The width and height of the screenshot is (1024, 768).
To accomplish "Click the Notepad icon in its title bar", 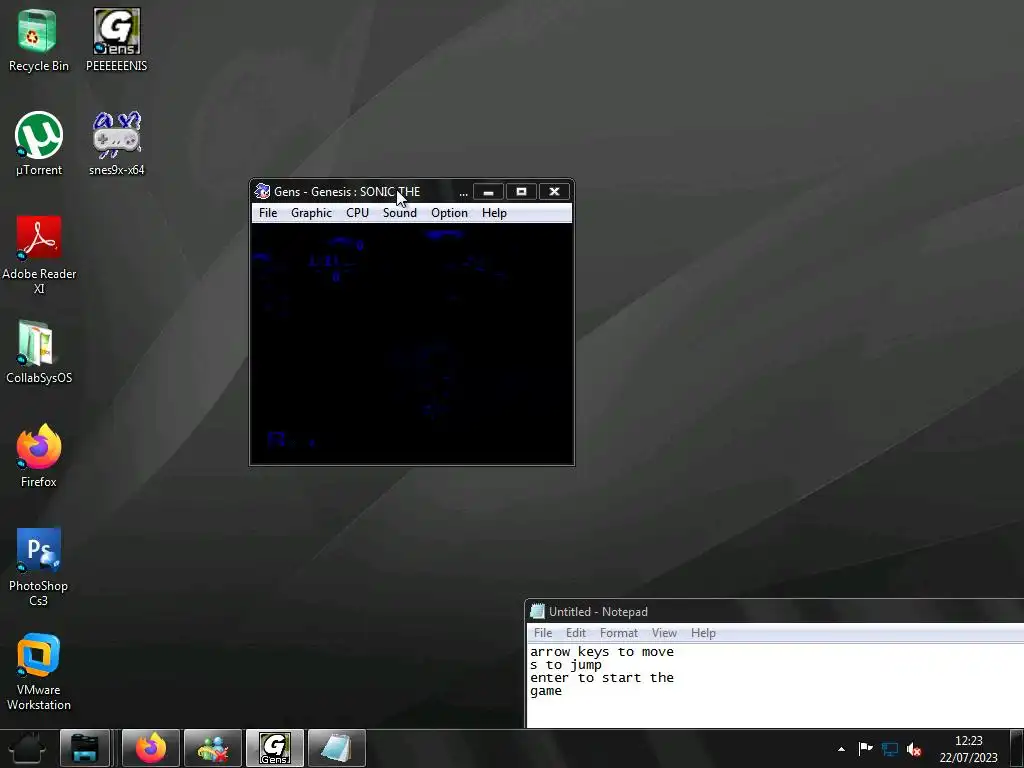I will coord(537,611).
